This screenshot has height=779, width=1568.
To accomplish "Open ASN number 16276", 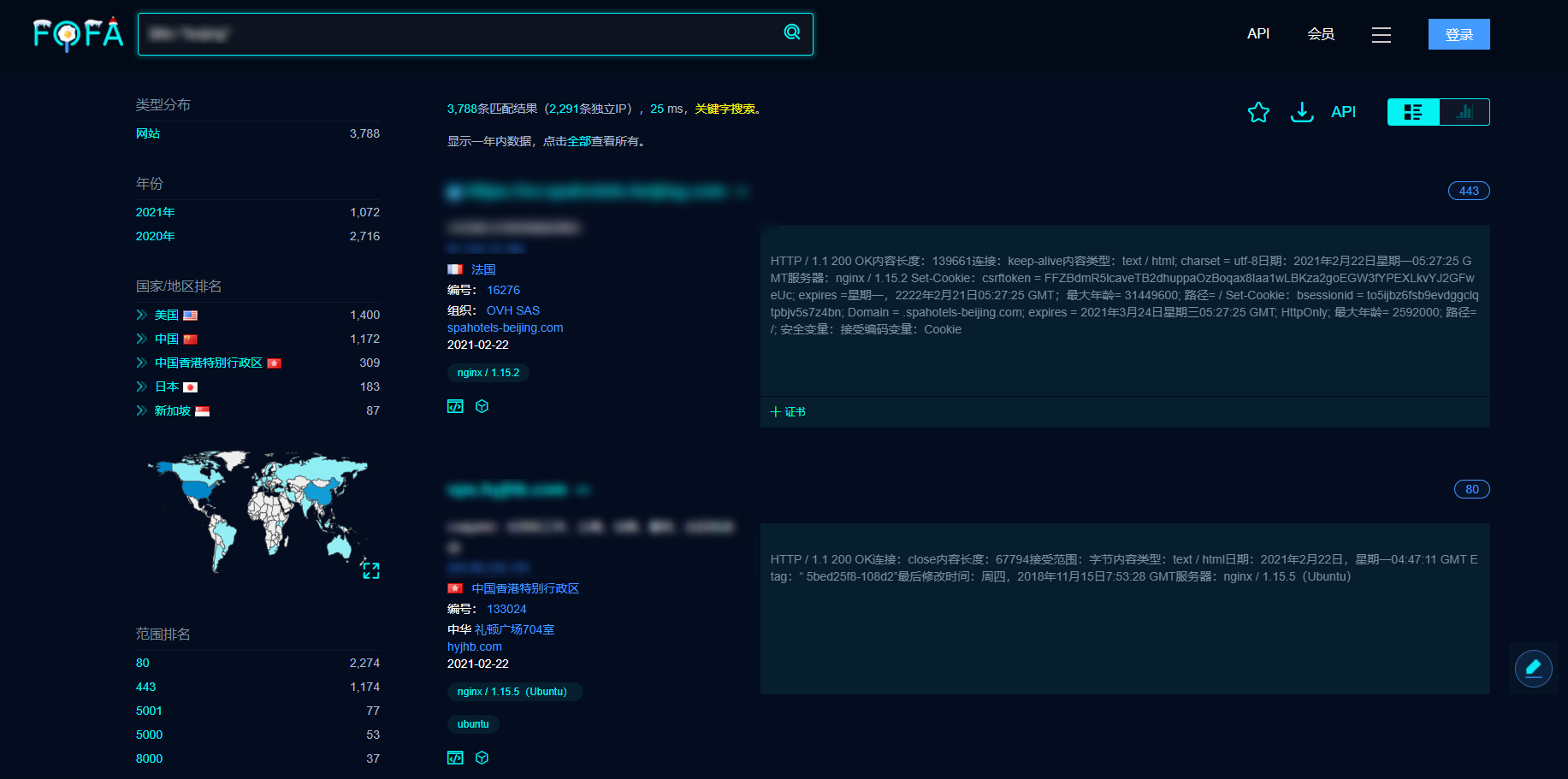I will (503, 290).
